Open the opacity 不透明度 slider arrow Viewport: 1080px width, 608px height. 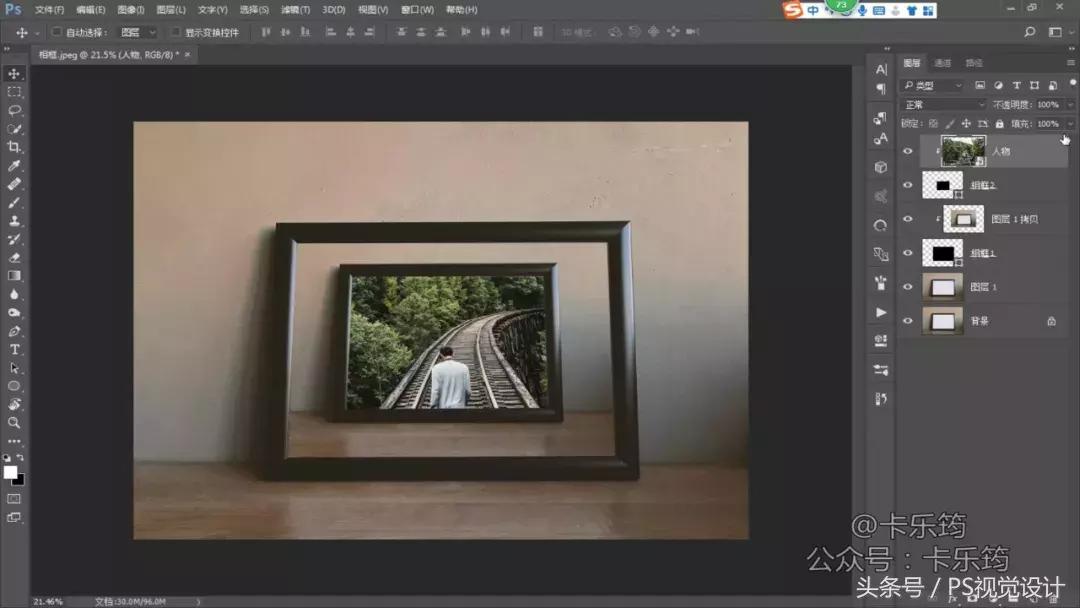[x=1070, y=105]
